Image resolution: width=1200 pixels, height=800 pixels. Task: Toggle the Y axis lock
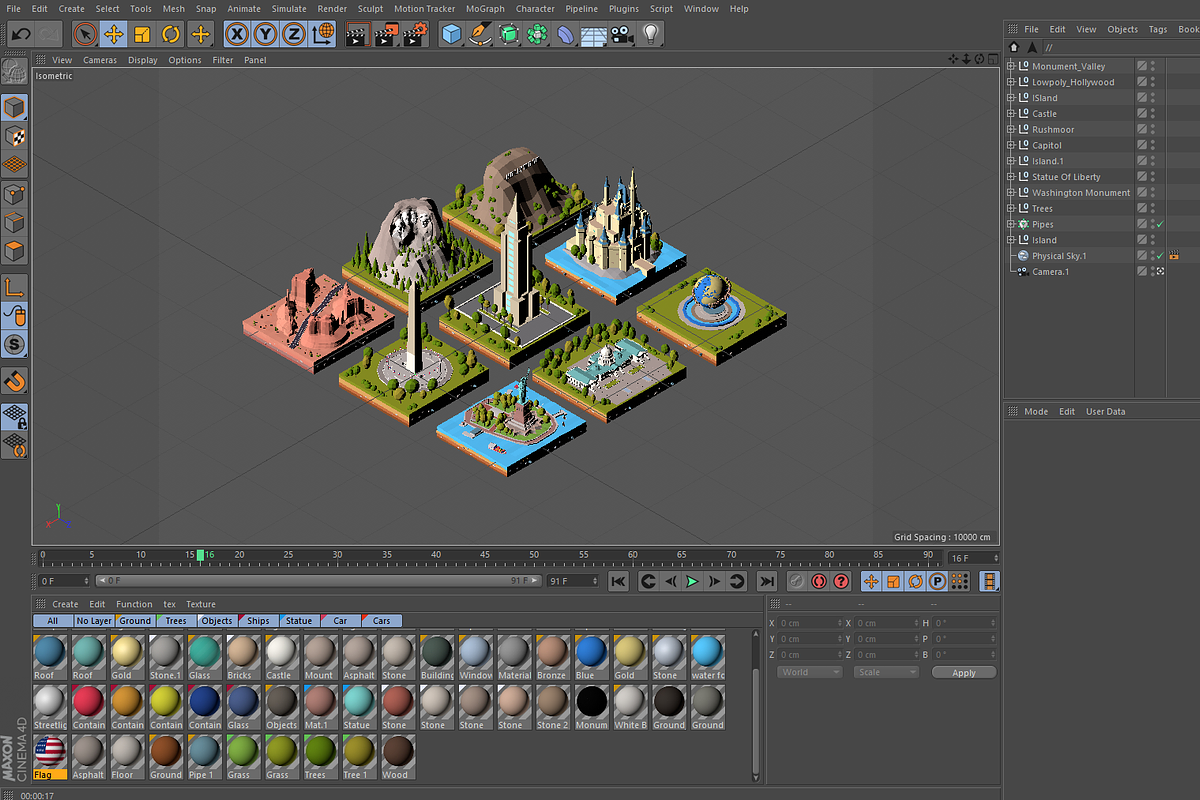(265, 35)
